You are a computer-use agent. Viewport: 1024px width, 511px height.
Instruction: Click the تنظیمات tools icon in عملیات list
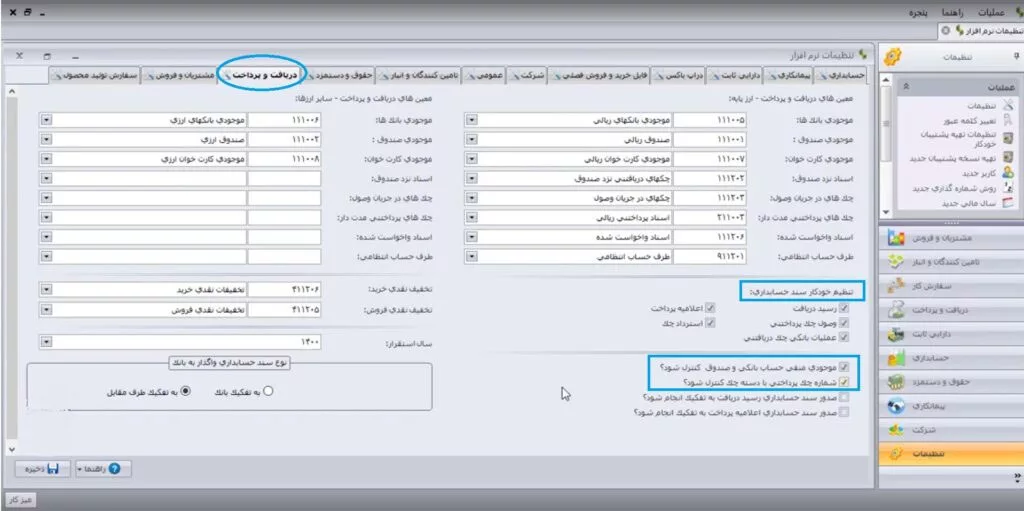pos(1008,105)
